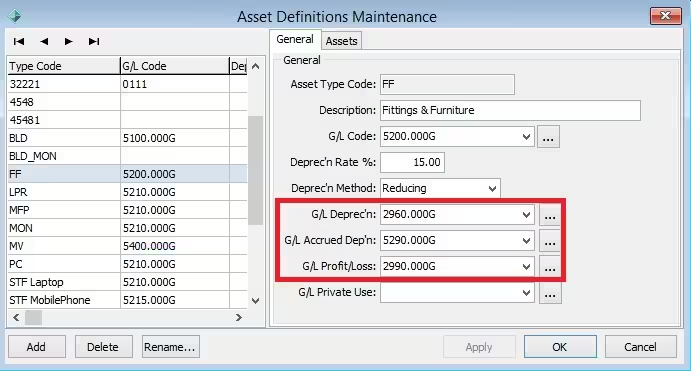
Task: Switch to the Assets tab
Action: (342, 41)
